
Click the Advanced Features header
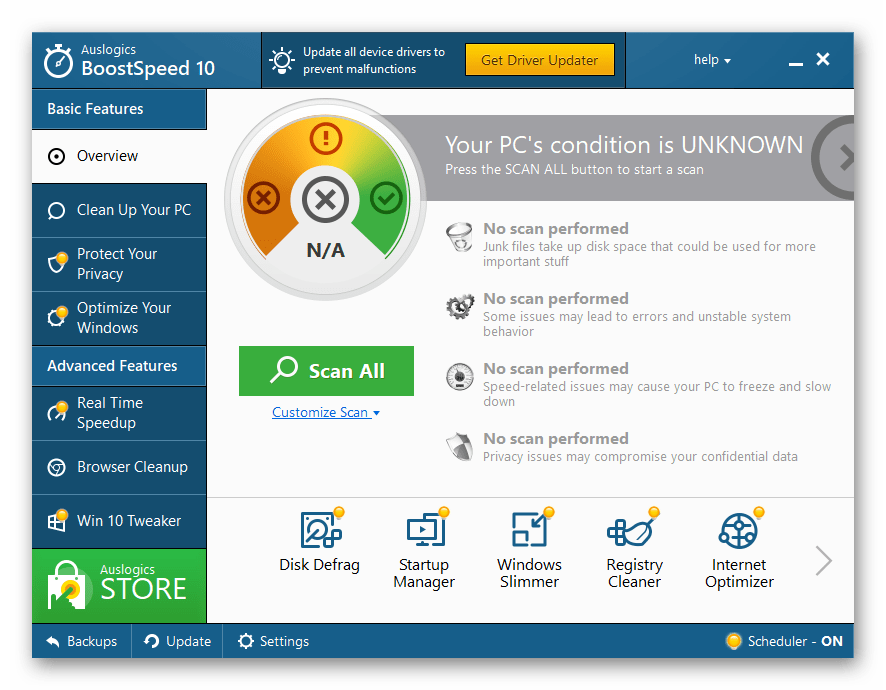click(x=119, y=366)
